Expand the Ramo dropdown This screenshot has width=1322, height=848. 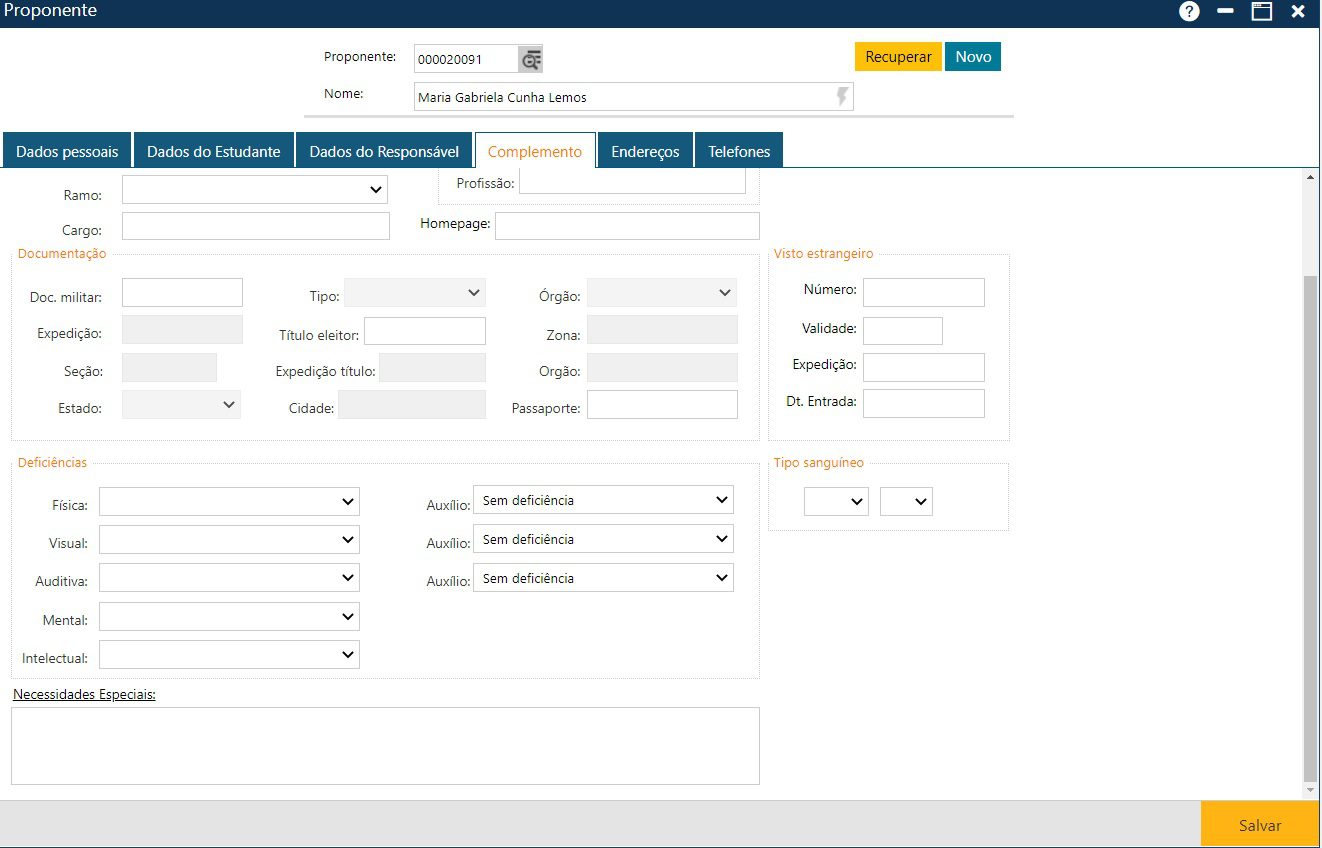click(255, 190)
